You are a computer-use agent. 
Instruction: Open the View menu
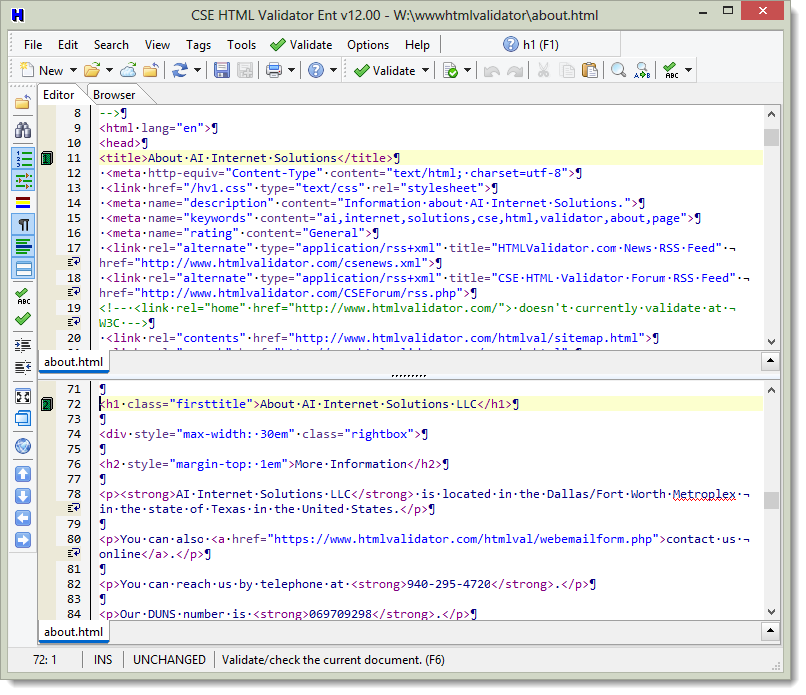157,45
